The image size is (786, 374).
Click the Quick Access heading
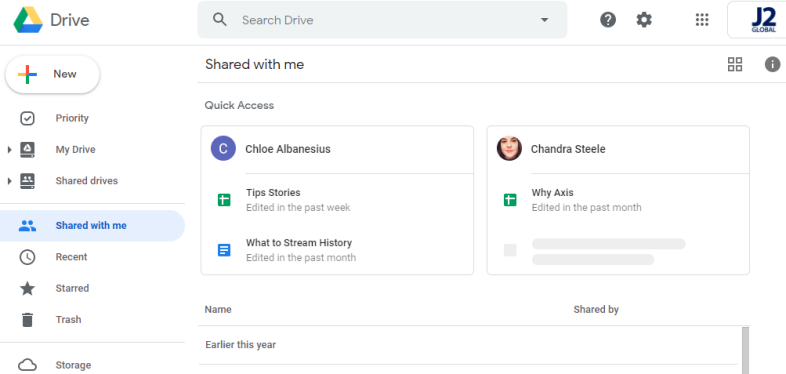tap(239, 105)
